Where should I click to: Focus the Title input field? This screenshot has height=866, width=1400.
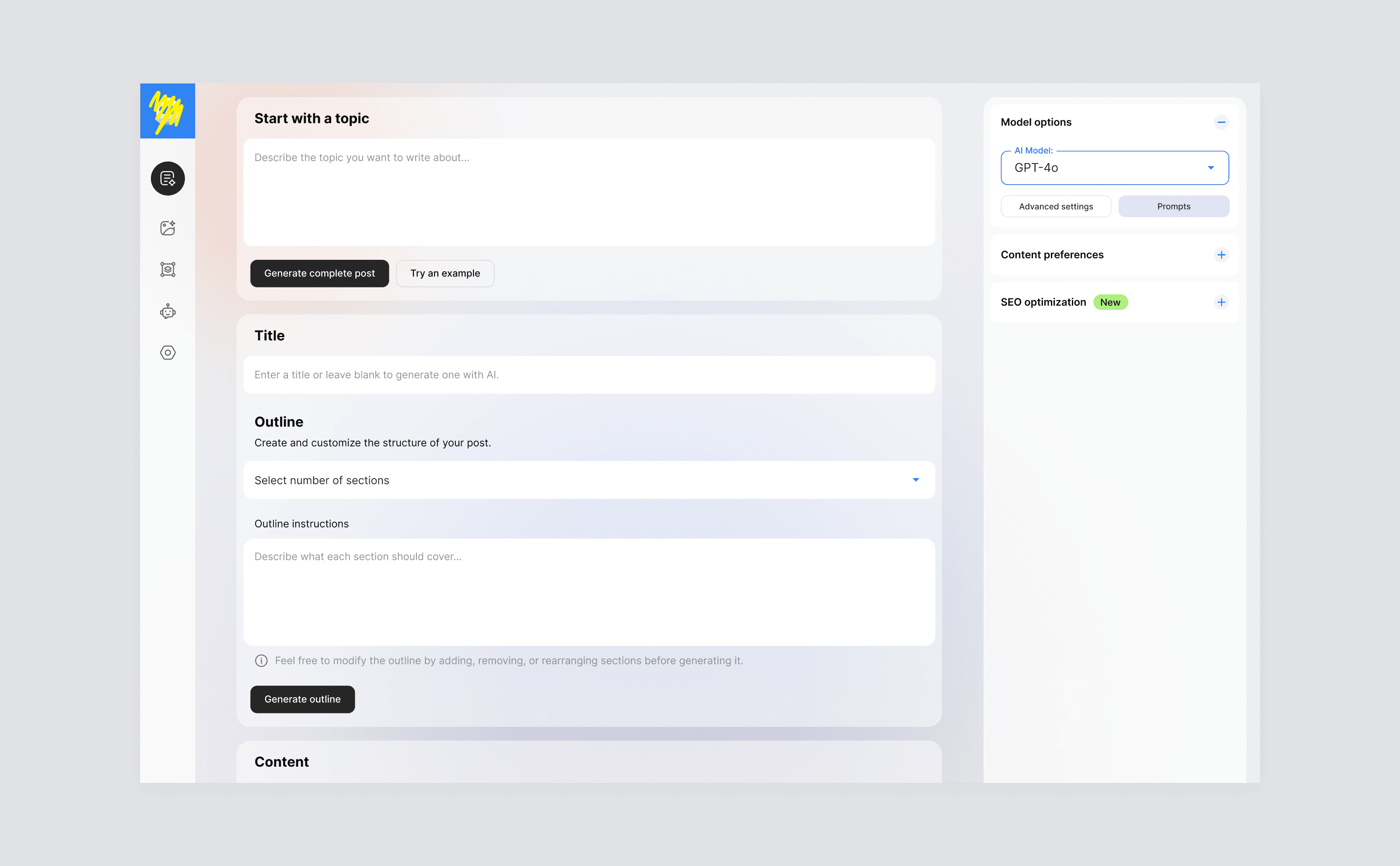tap(589, 374)
